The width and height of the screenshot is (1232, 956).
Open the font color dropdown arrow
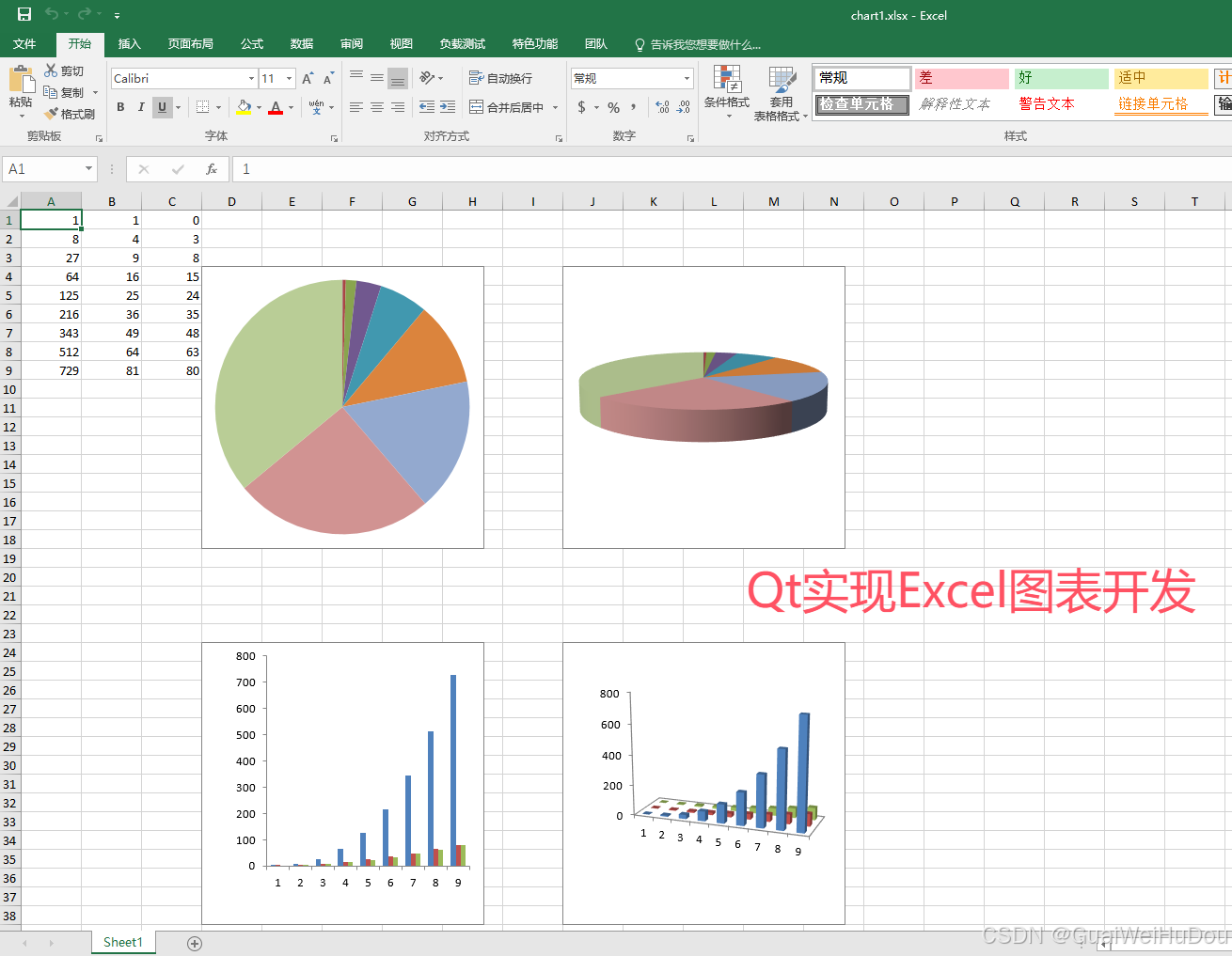pyautogui.click(x=291, y=108)
